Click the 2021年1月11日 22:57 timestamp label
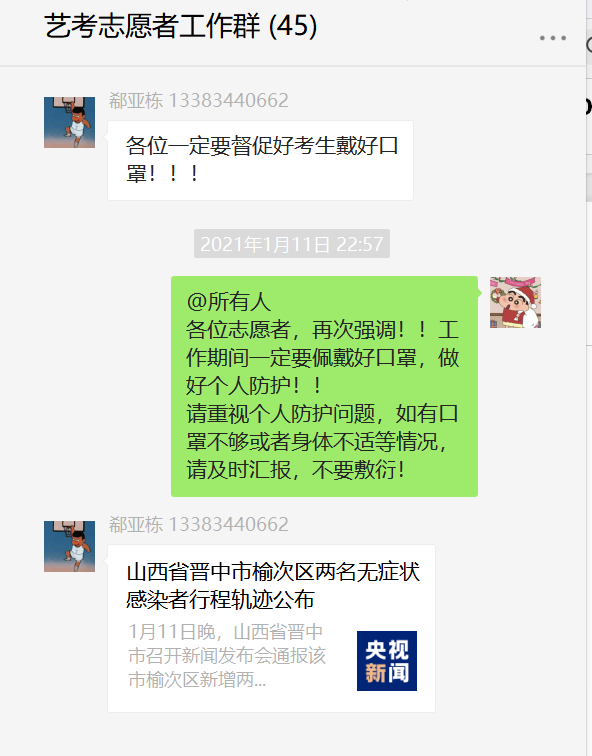The width and height of the screenshot is (592, 756). [x=292, y=244]
